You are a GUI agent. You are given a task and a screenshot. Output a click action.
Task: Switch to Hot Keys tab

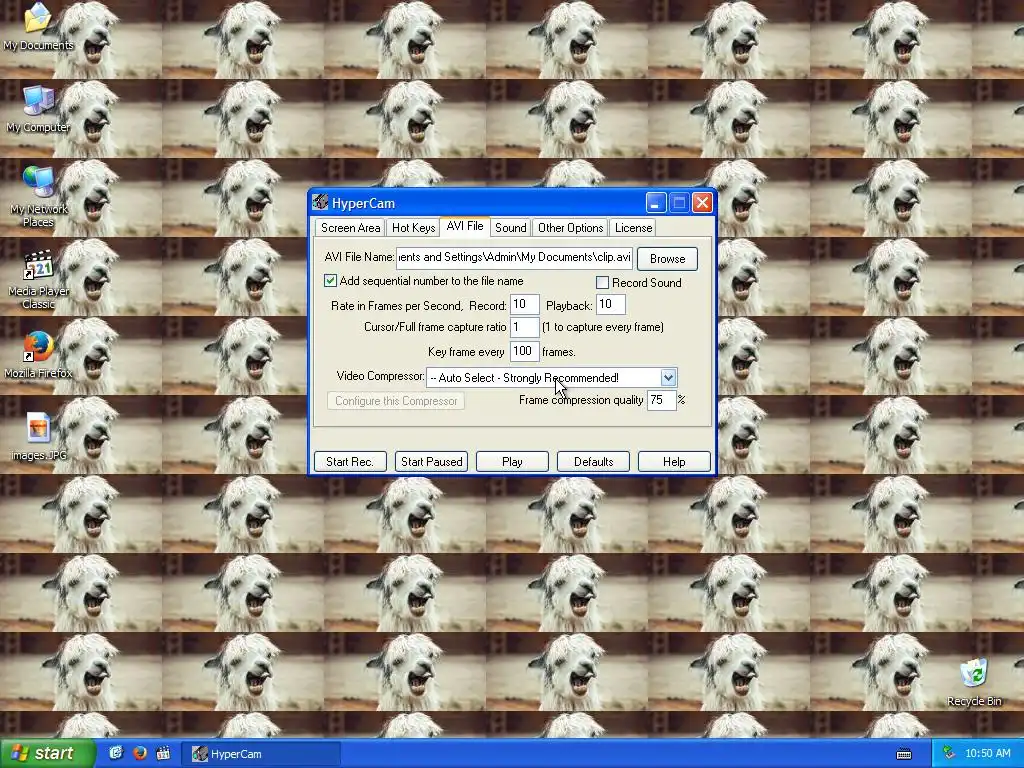tap(413, 228)
